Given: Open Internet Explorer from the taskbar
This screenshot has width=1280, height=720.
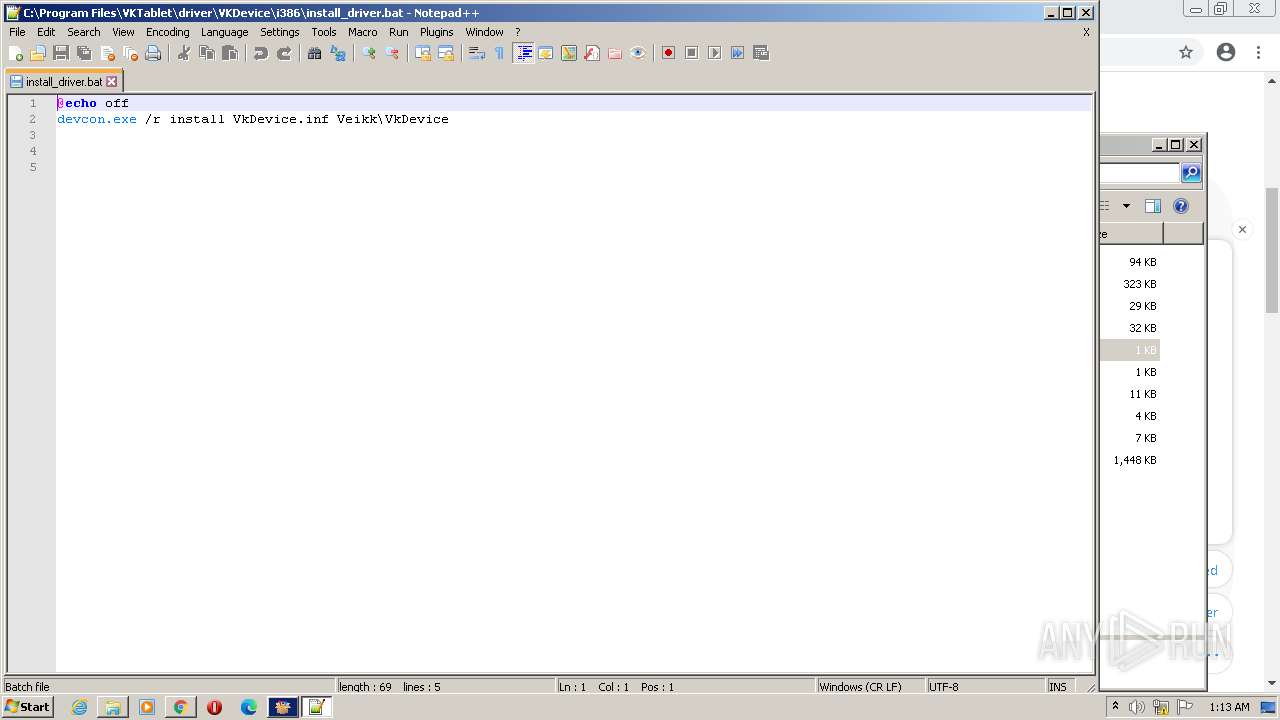Looking at the screenshot, I should [x=79, y=707].
